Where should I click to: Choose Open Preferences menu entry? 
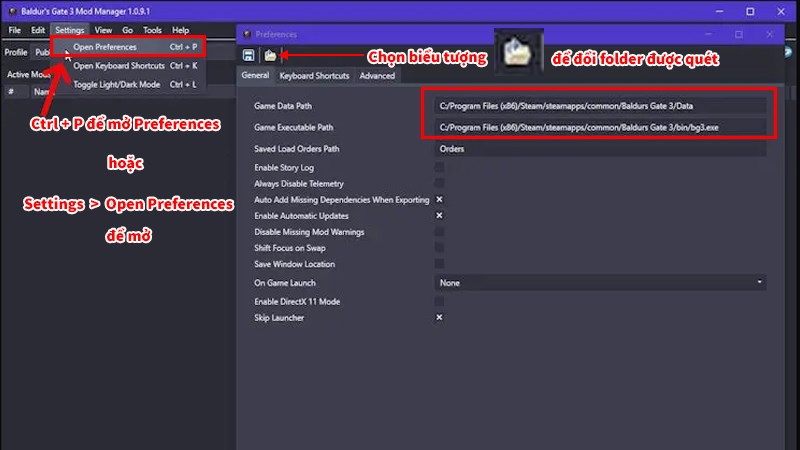point(129,47)
